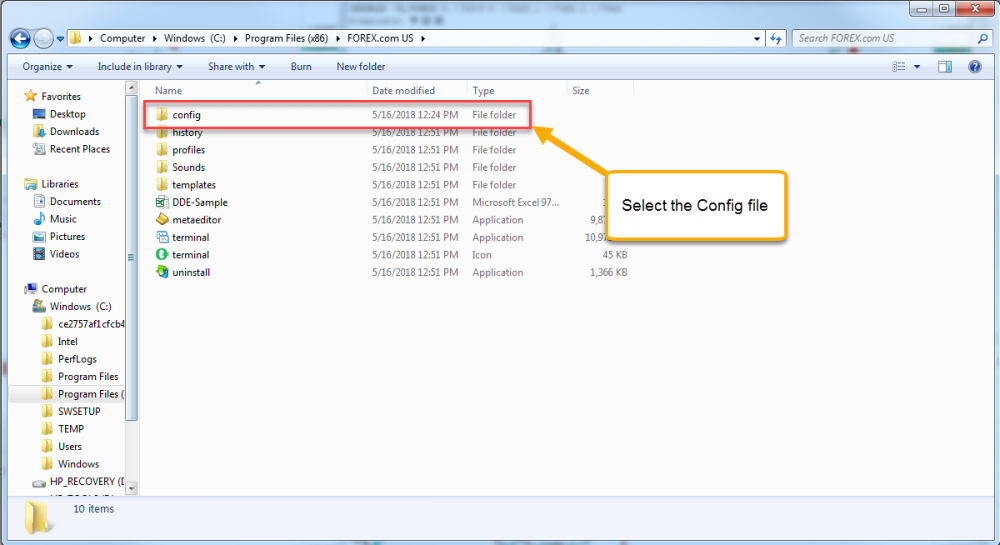This screenshot has height=545, width=1000.
Task: Click Favorites in the navigation pane
Action: coord(61,96)
